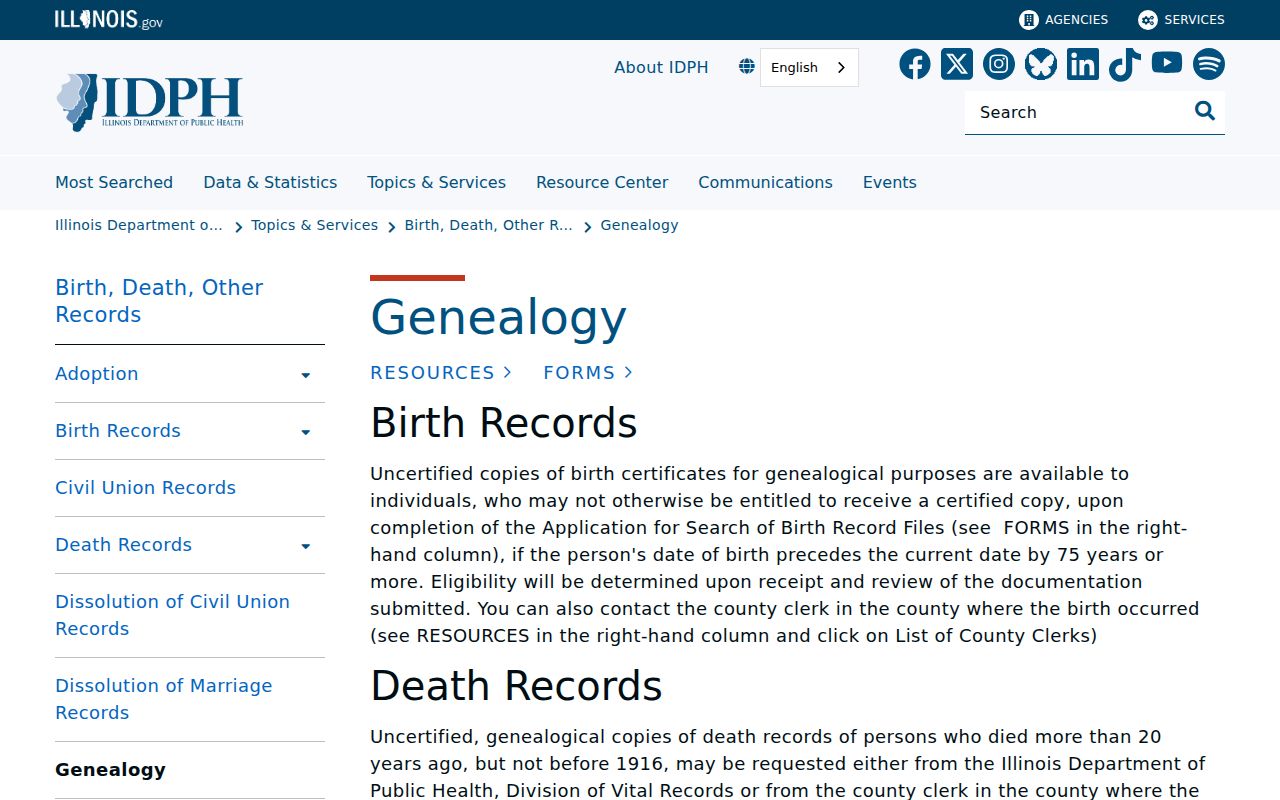Open the X (Twitter) social icon
The image size is (1280, 800).
pos(957,65)
